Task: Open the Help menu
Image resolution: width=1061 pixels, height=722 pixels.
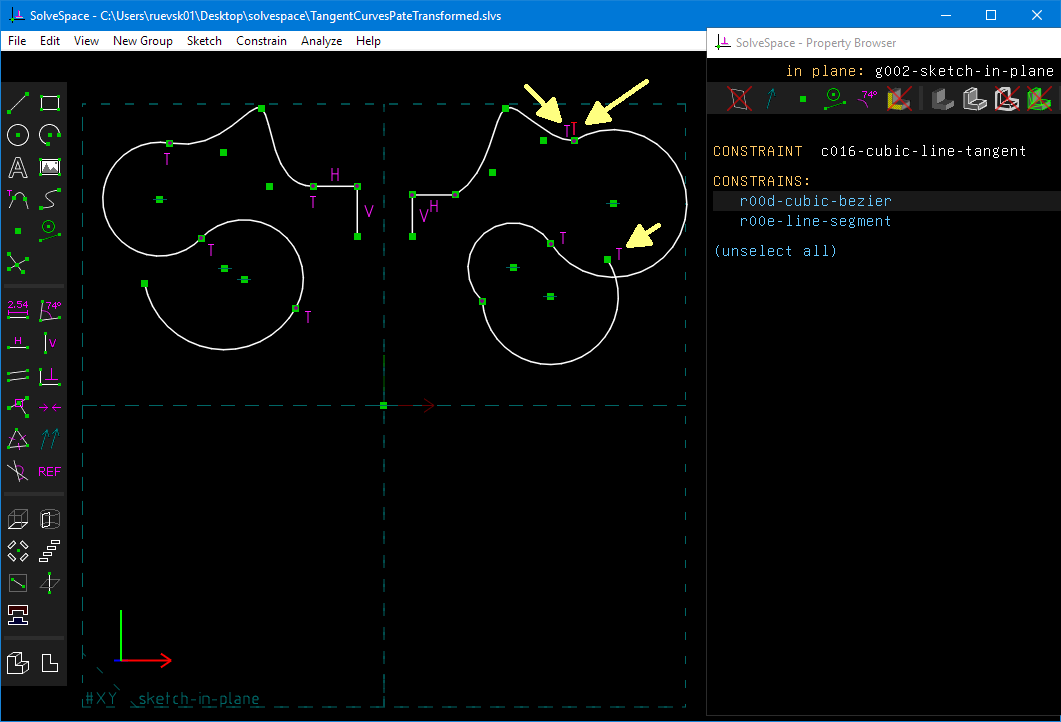Action: click(x=368, y=41)
